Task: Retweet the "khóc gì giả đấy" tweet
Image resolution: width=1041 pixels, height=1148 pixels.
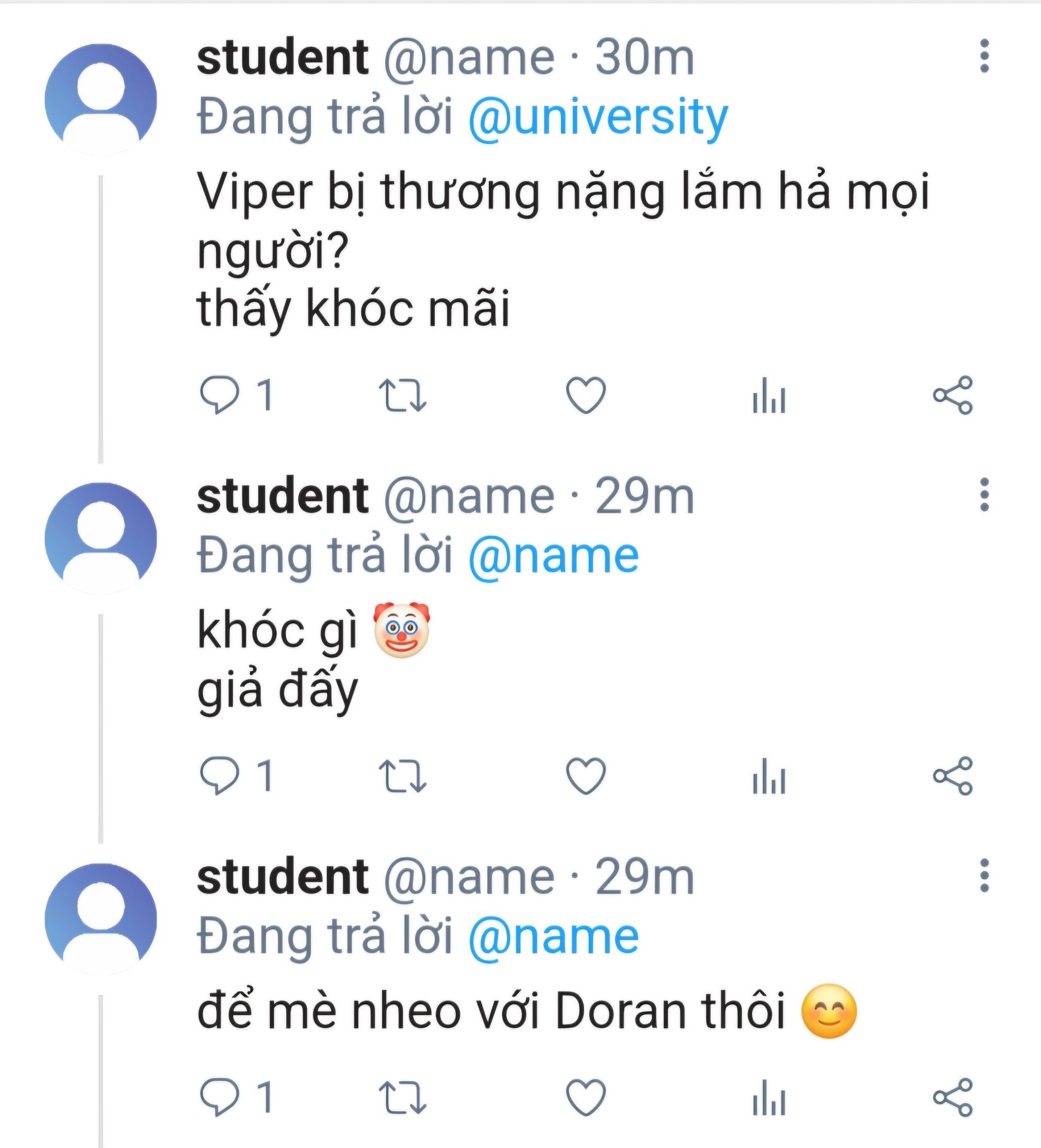Action: tap(402, 776)
